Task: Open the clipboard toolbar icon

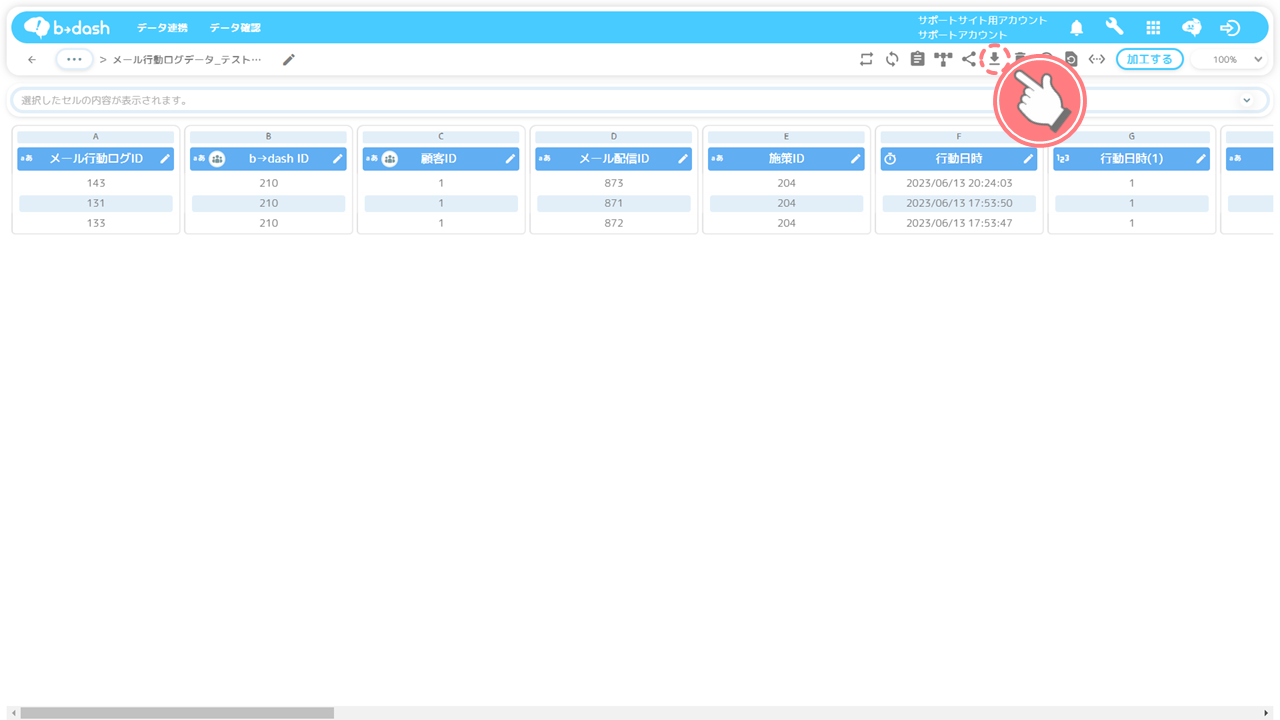Action: (x=917, y=59)
